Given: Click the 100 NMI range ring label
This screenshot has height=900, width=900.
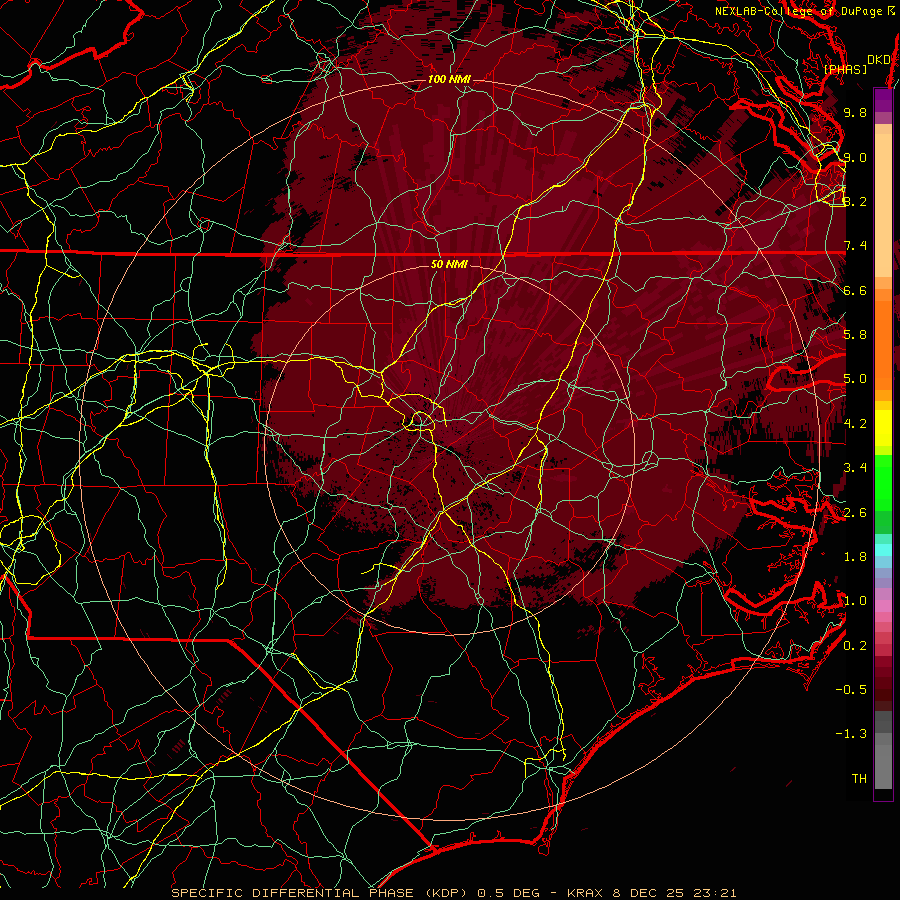Looking at the screenshot, I should tap(448, 79).
